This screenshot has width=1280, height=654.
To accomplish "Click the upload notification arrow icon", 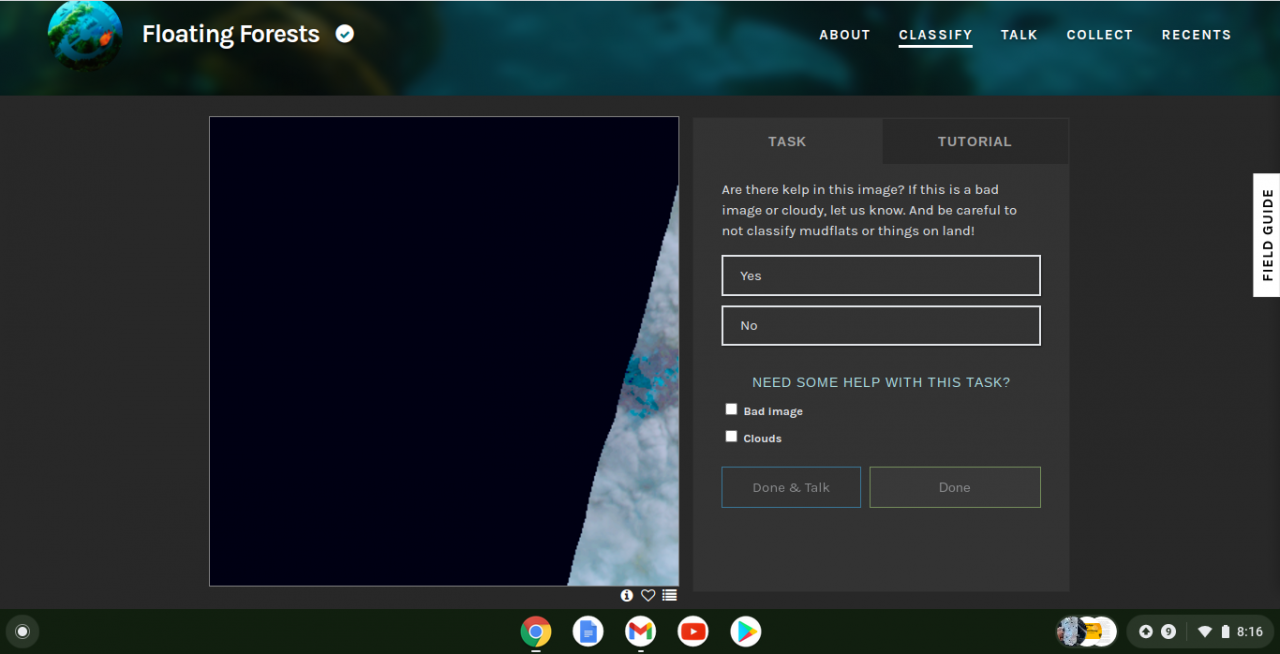I will pos(1146,631).
